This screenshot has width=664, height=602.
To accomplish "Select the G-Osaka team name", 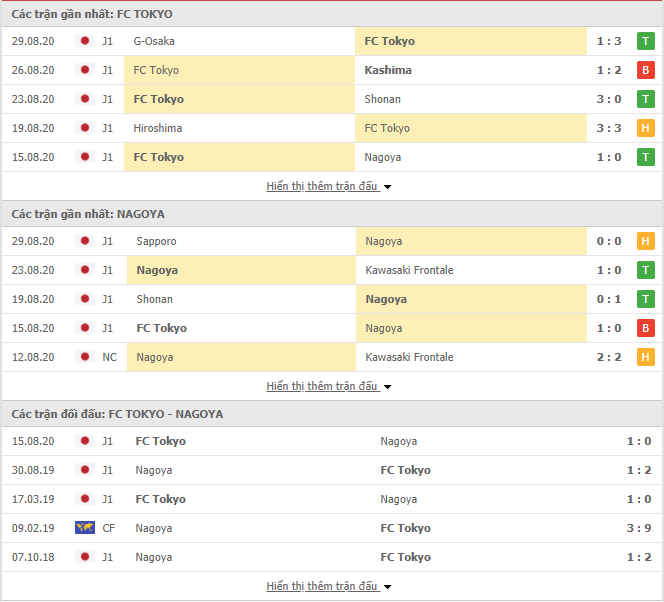I will coord(154,41).
